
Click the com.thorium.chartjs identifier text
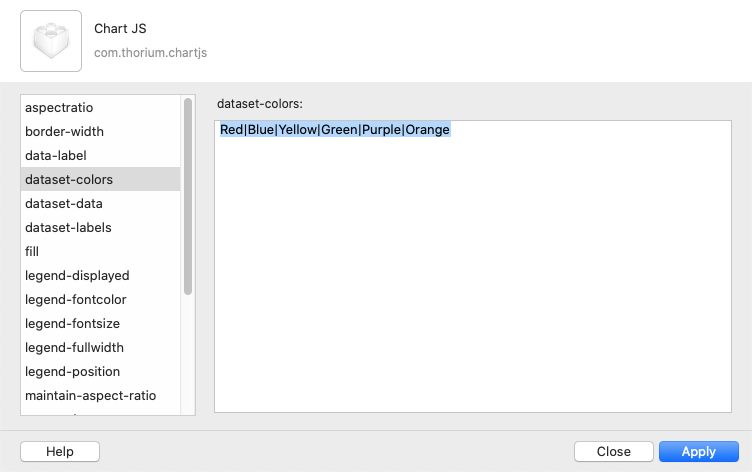[151, 52]
